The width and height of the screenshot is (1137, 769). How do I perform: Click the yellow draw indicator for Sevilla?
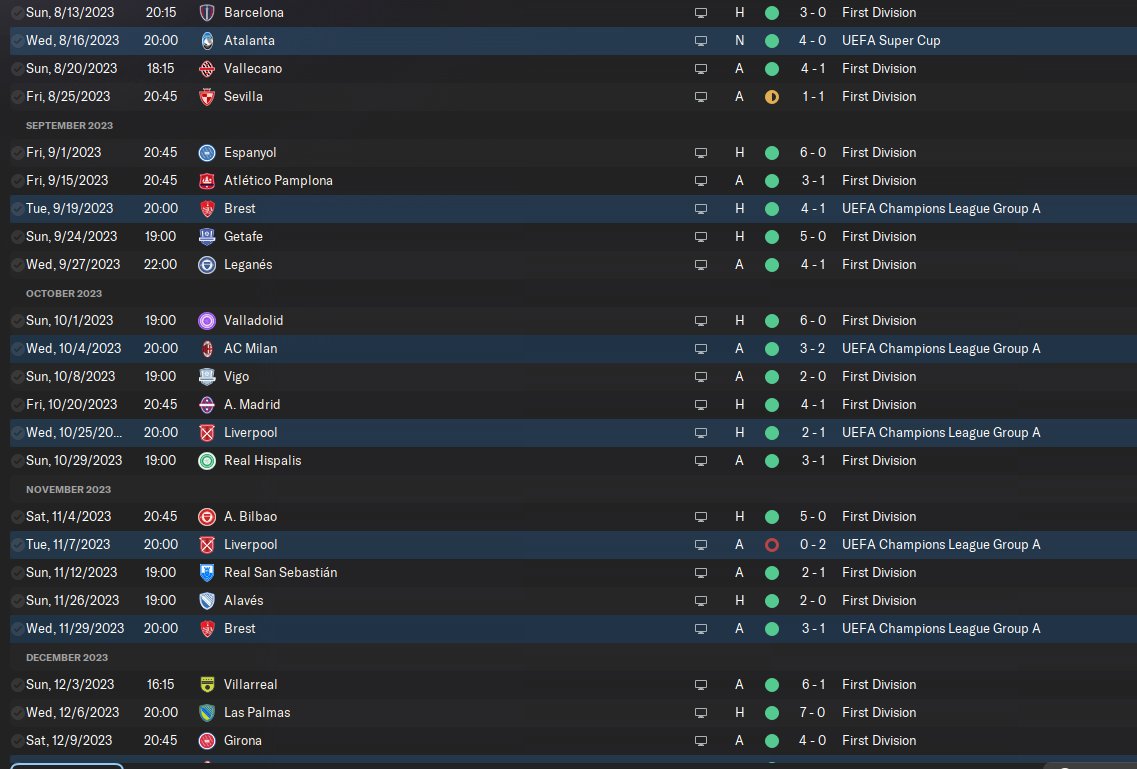click(772, 96)
